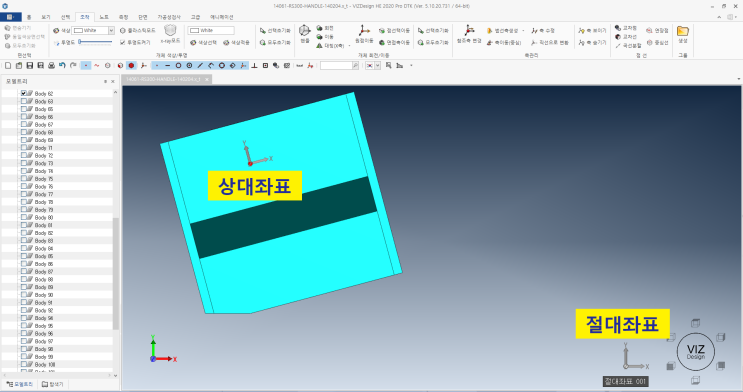The height and width of the screenshot is (392, 743).
Task: Click the 교차점 icon in 점선 group
Action: pyautogui.click(x=618, y=28)
